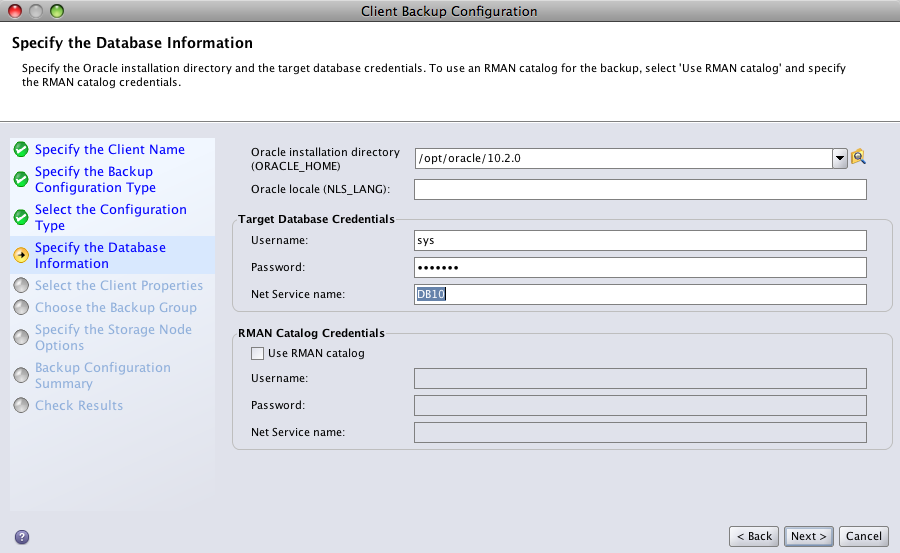Click the Next button

[808, 536]
